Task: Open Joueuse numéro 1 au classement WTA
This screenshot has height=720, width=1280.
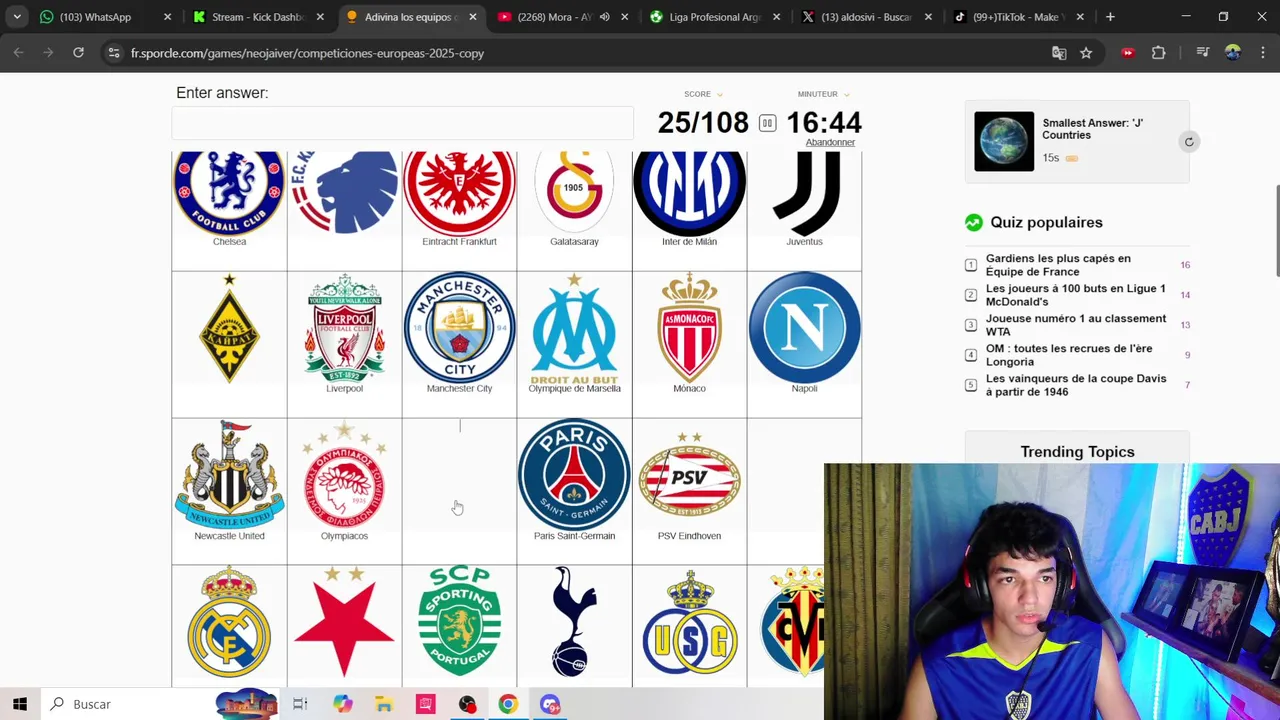Action: click(x=1076, y=325)
